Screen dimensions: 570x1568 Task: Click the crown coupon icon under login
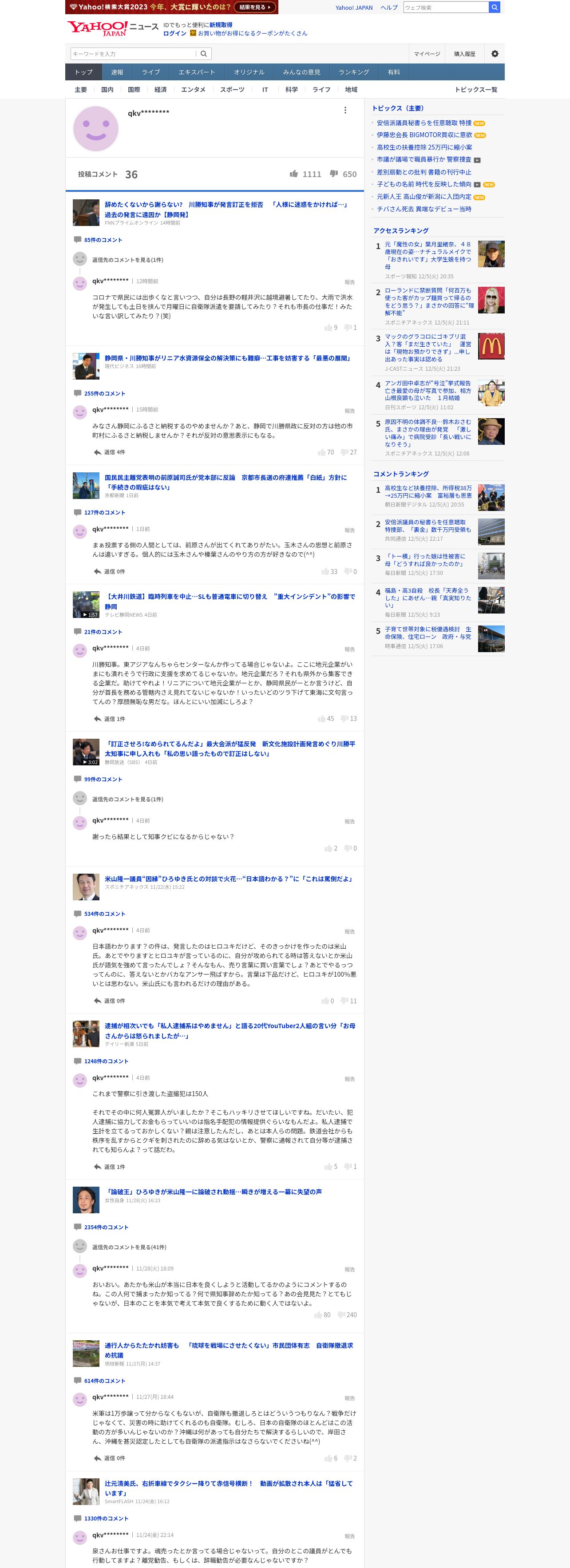193,33
